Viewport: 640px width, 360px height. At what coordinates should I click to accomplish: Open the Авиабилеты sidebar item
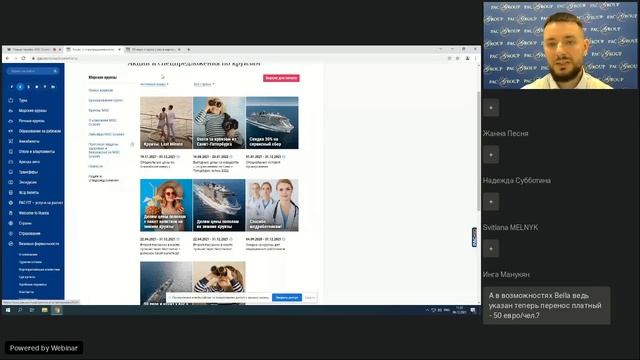pyautogui.click(x=29, y=141)
